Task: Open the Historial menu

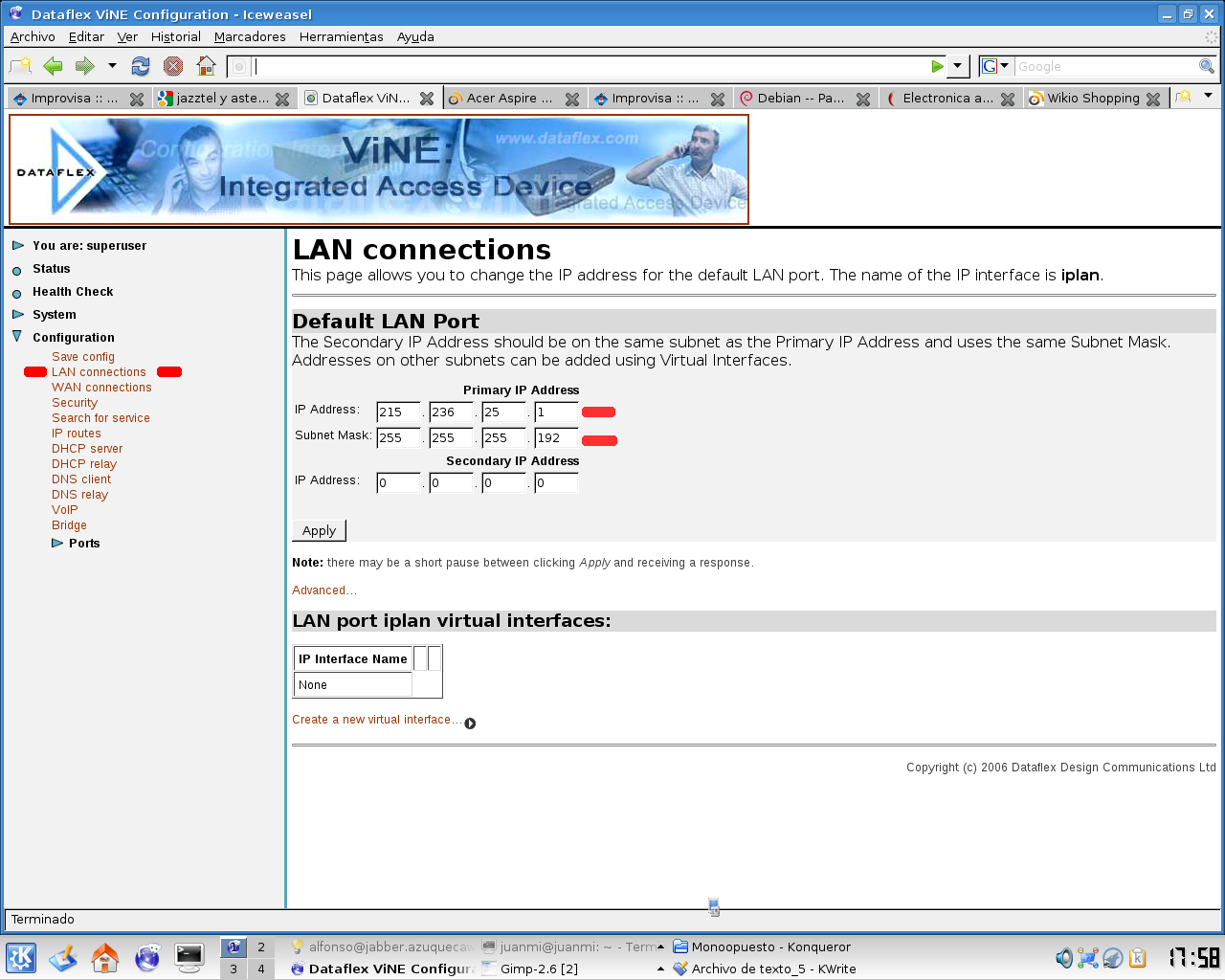Action: coord(176,36)
